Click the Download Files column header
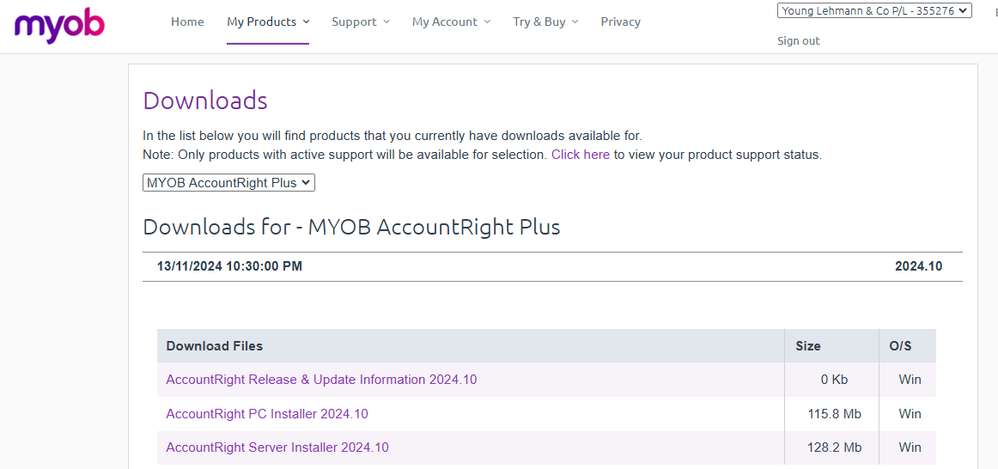 pyautogui.click(x=214, y=346)
